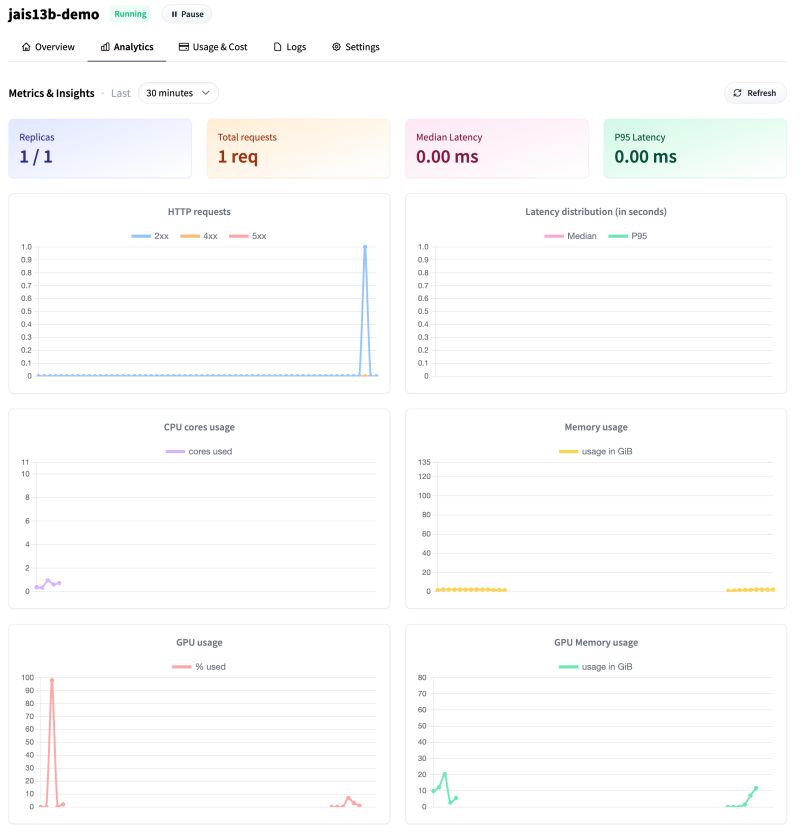The height and width of the screenshot is (833, 800).
Task: Open the 30 minutes time range dropdown
Action: (x=178, y=94)
